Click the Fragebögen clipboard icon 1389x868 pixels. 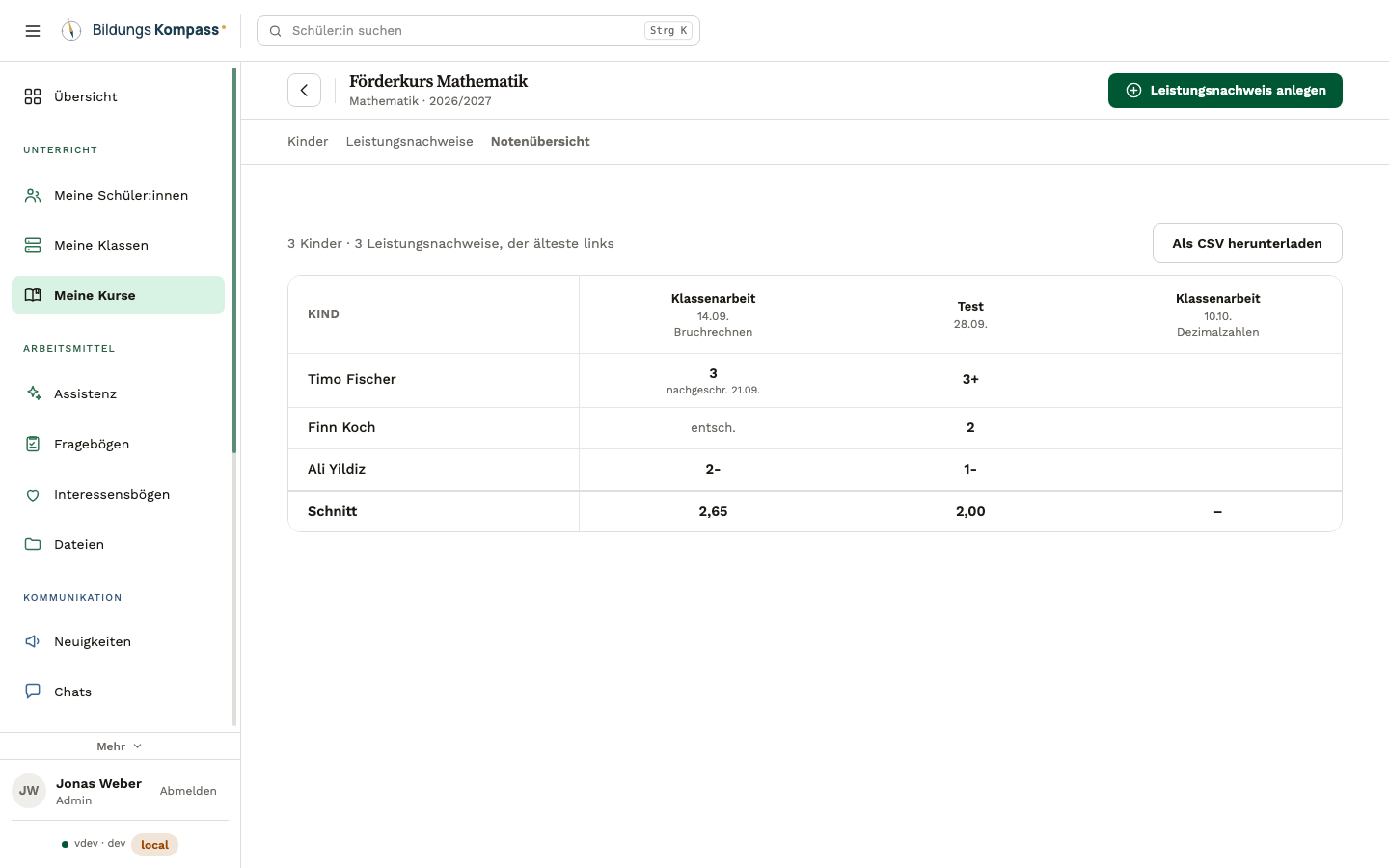pyautogui.click(x=33, y=444)
